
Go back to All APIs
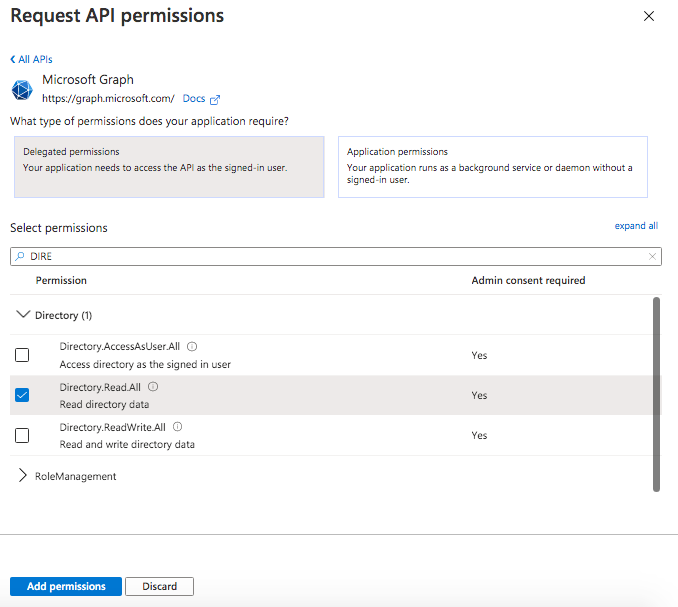pyautogui.click(x=31, y=59)
